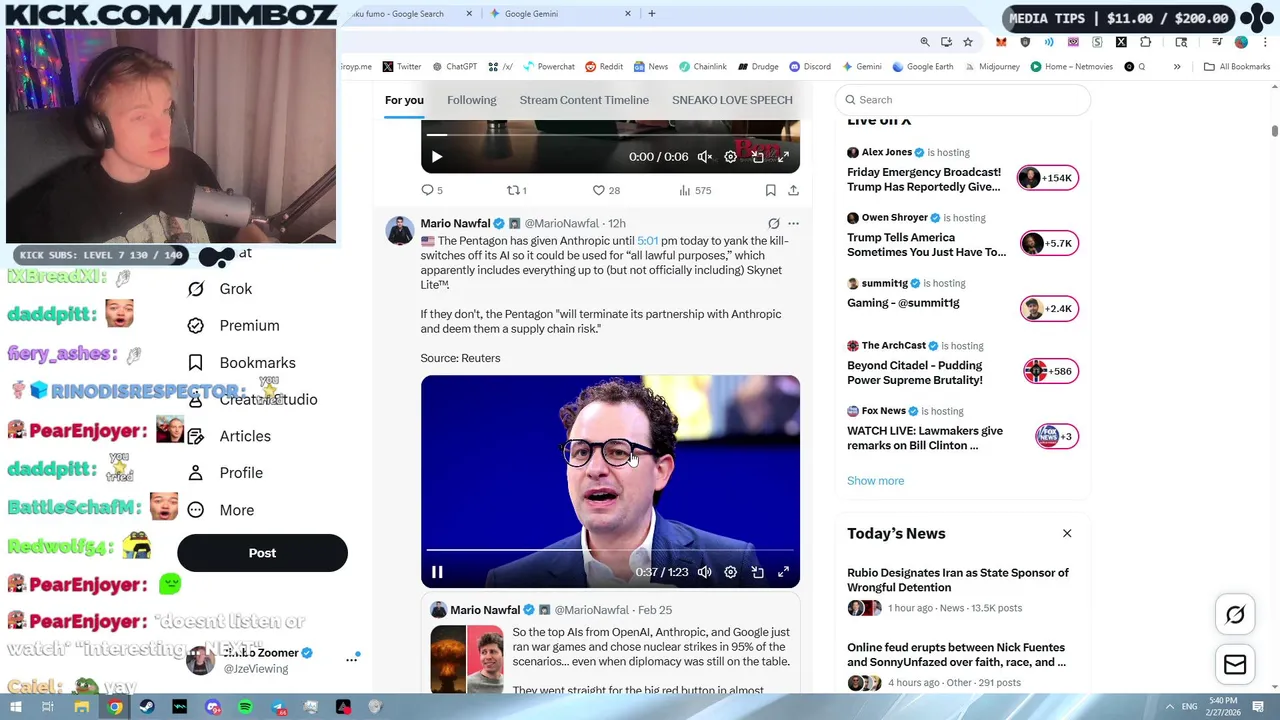Open a new browser tab
The width and height of the screenshot is (1280, 720).
point(652,14)
